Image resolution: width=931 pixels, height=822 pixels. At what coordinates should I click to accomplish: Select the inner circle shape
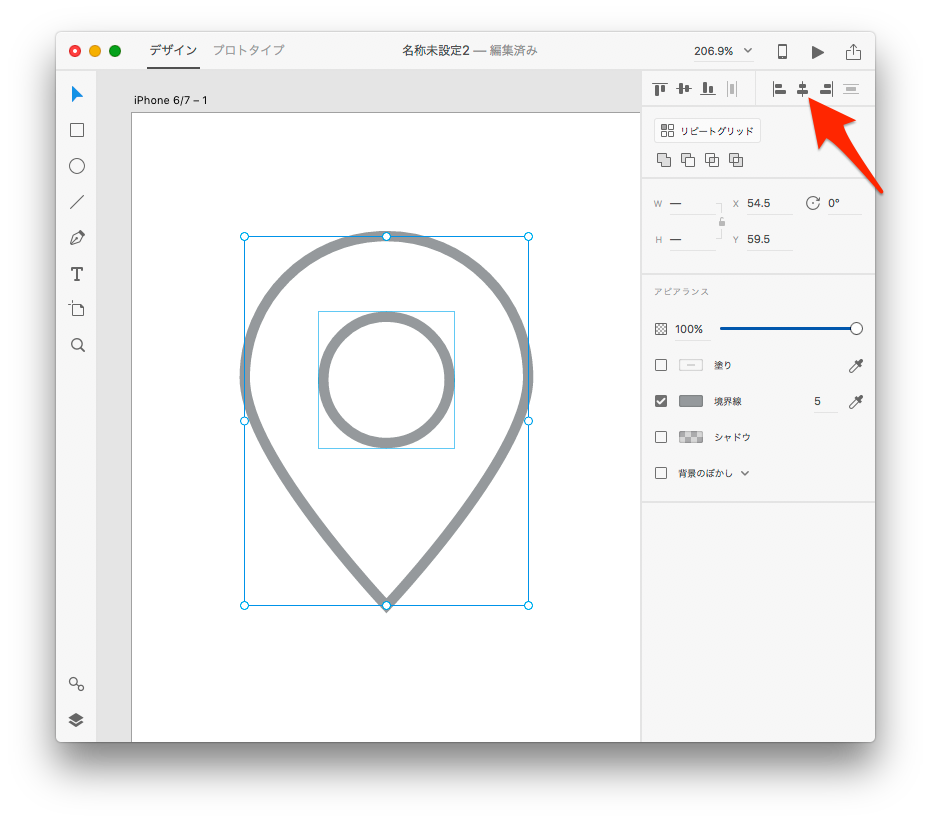[387, 380]
